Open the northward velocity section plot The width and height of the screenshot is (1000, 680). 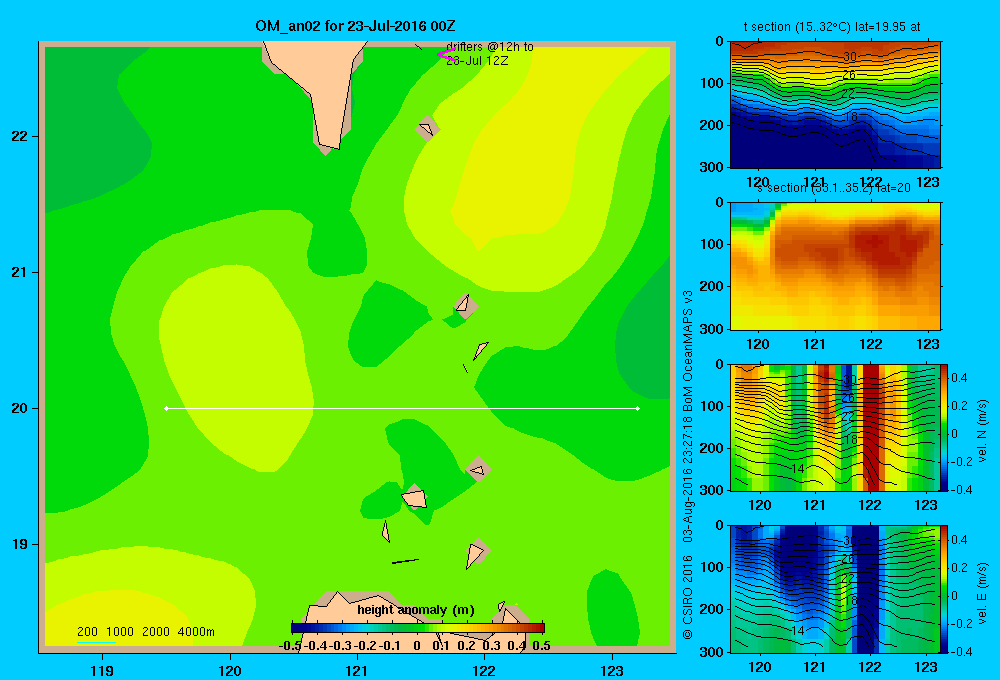coord(835,427)
